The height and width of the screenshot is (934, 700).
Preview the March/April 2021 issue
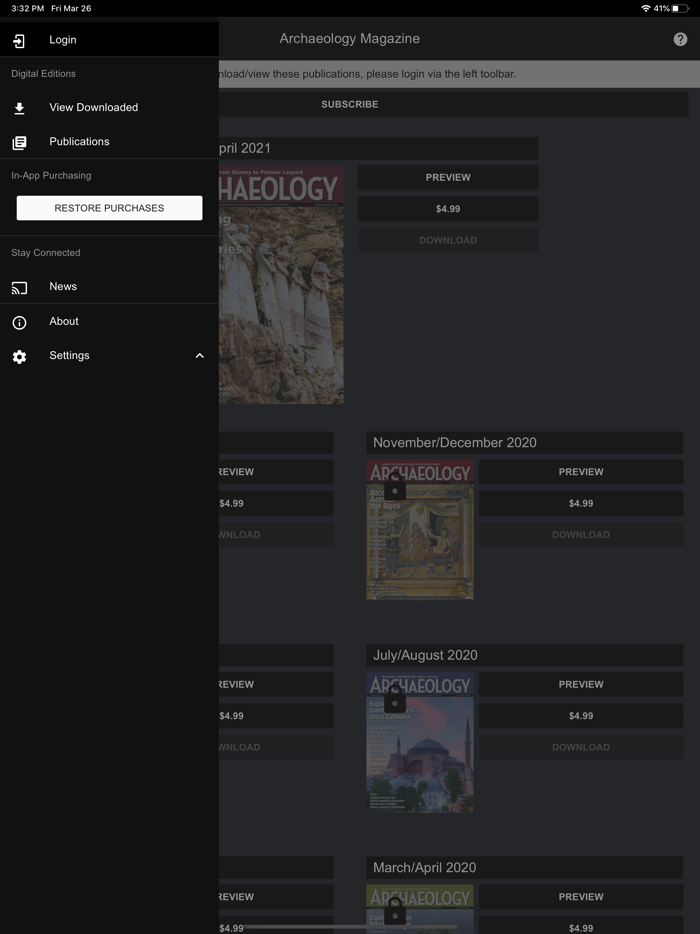tap(448, 178)
